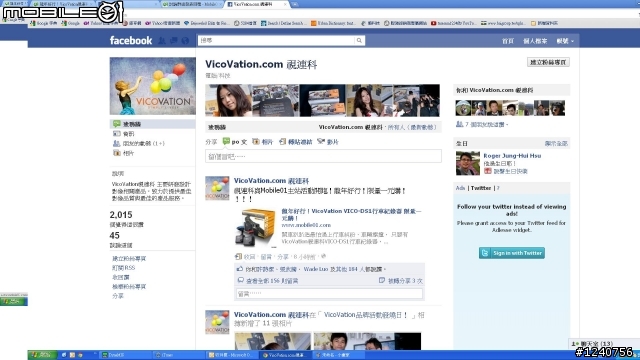Click the Windows Start button
The height and width of the screenshot is (360, 640).
coord(42,355)
